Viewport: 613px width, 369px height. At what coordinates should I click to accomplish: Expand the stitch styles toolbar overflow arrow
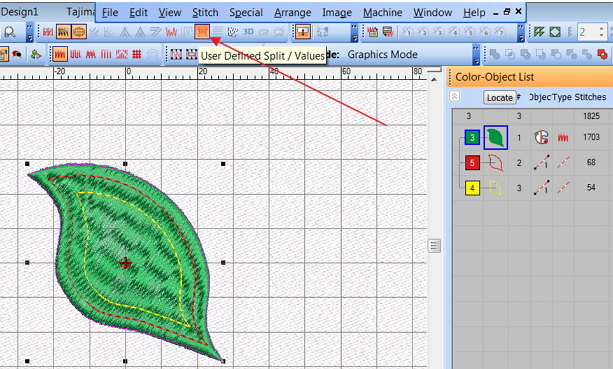tap(520, 32)
